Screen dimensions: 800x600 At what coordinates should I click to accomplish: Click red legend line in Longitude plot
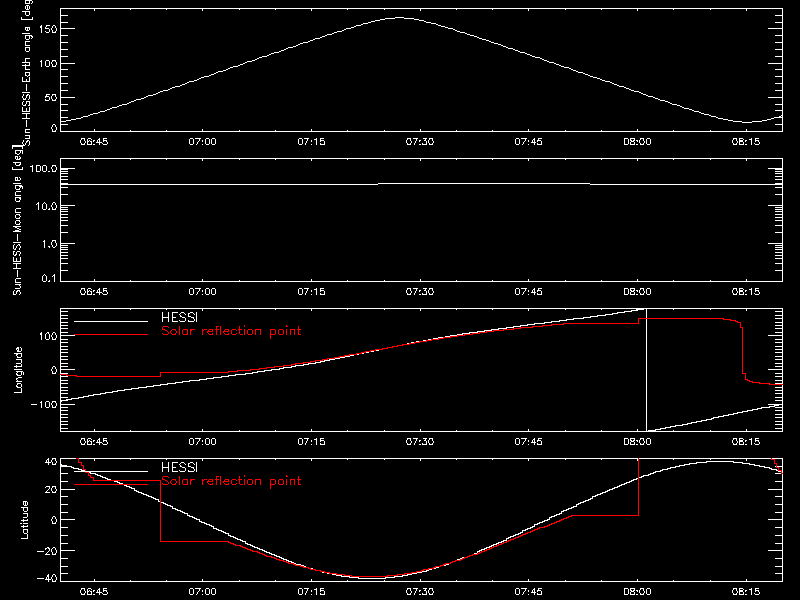point(111,335)
